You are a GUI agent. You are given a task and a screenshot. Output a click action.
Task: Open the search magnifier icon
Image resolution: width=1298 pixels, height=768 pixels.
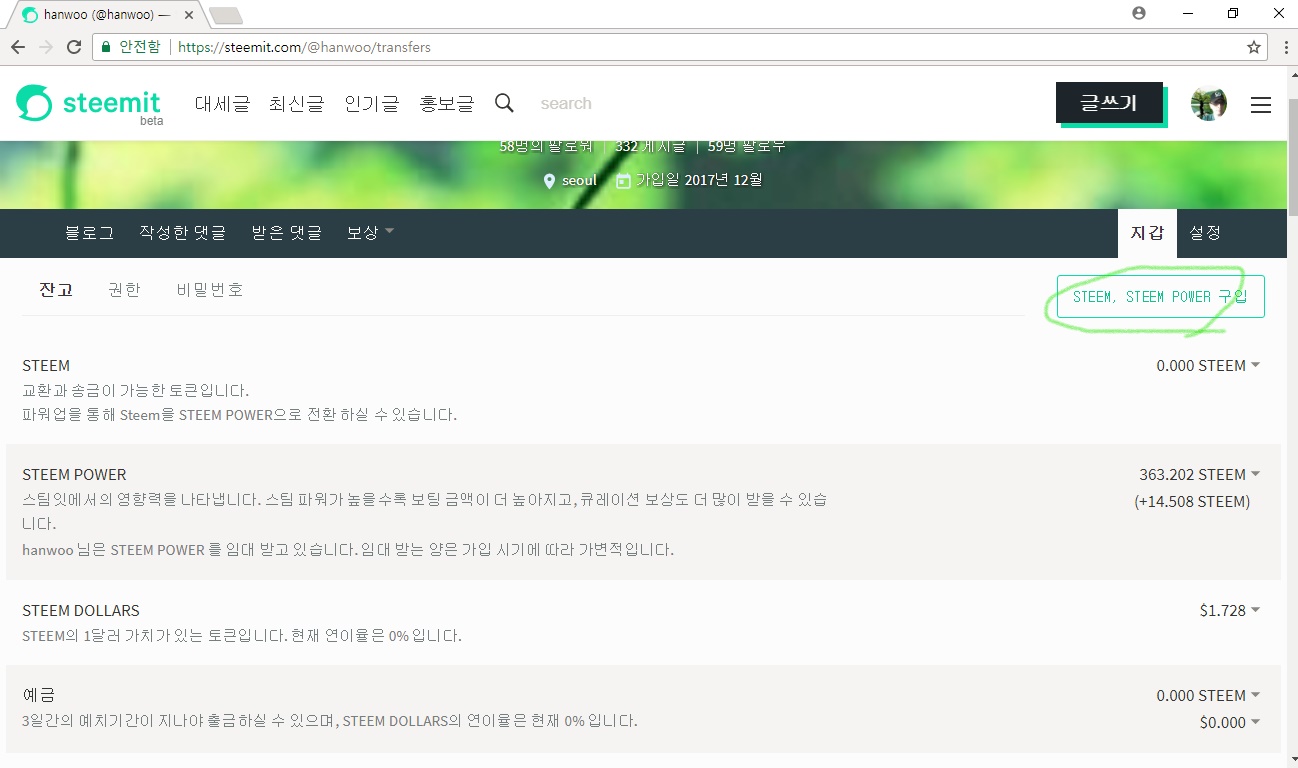(x=504, y=103)
